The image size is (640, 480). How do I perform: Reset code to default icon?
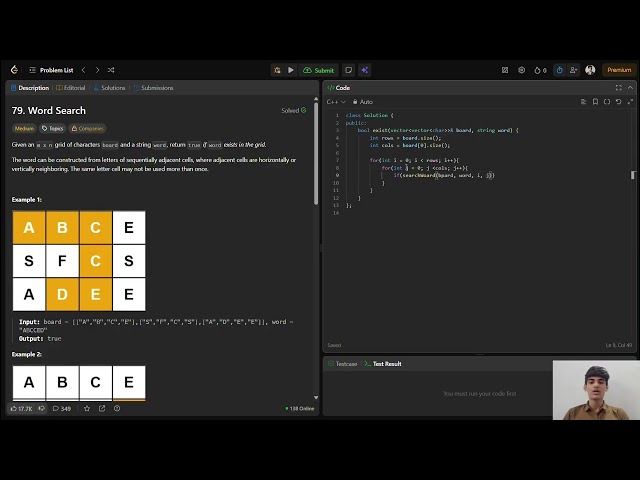(619, 102)
